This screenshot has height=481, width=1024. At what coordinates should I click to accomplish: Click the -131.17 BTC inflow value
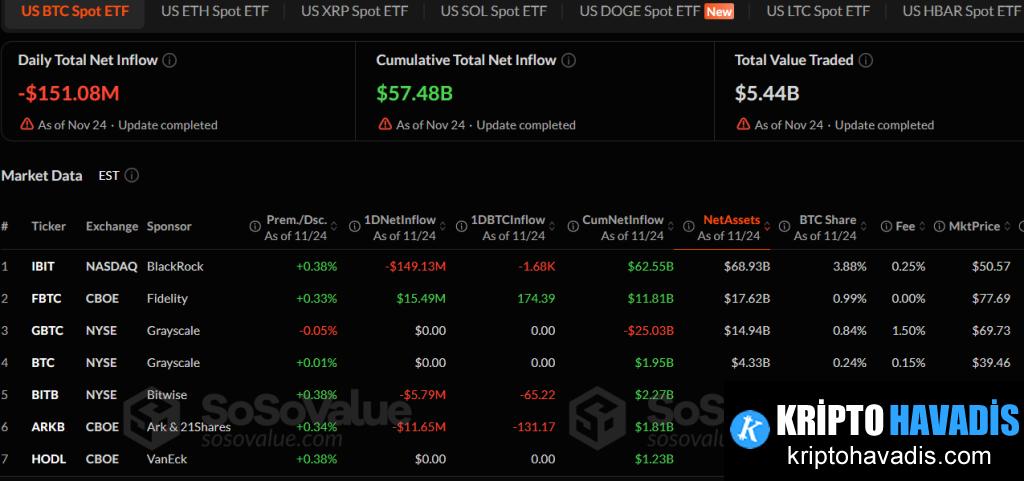534,427
